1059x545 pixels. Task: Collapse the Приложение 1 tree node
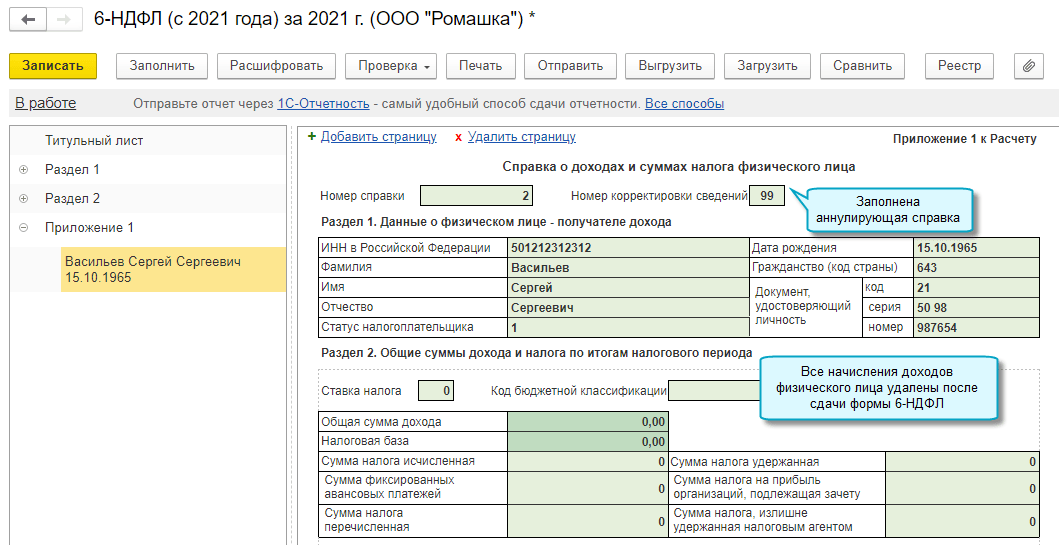(23, 228)
